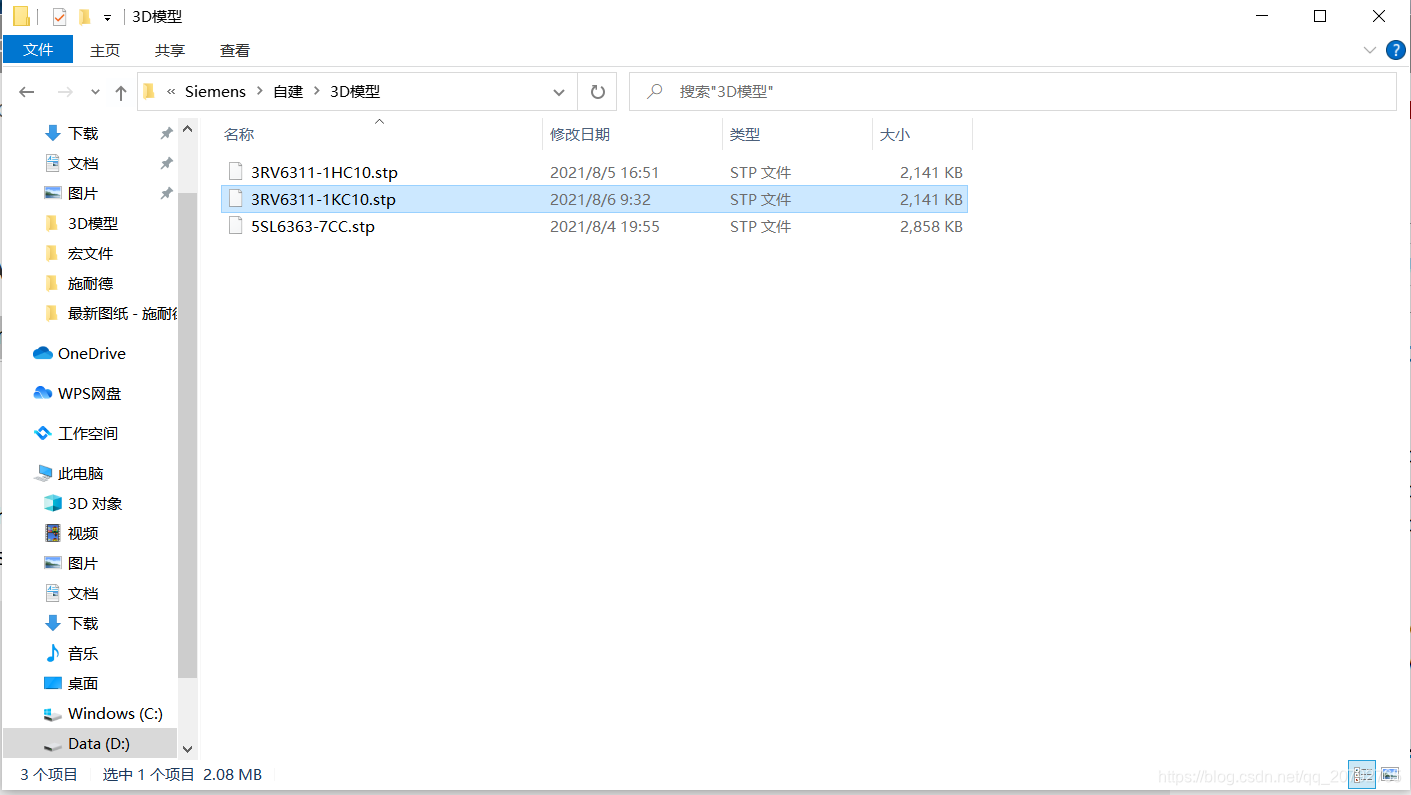This screenshot has width=1411, height=795.
Task: Expand the chevron after the Siemens breadcrumb
Action: coord(260,91)
